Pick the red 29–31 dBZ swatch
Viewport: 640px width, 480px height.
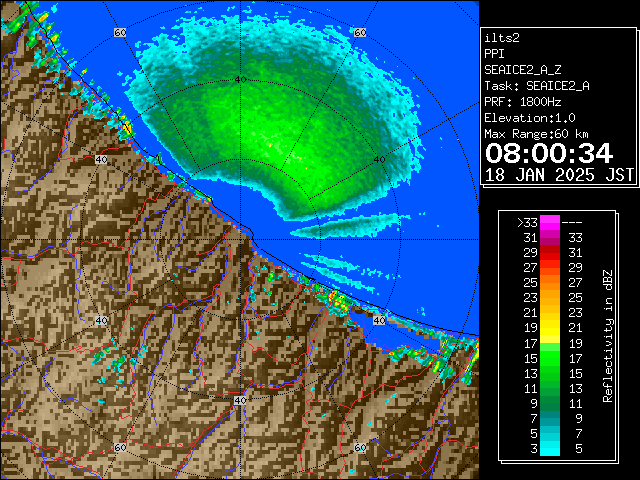click(x=550, y=253)
